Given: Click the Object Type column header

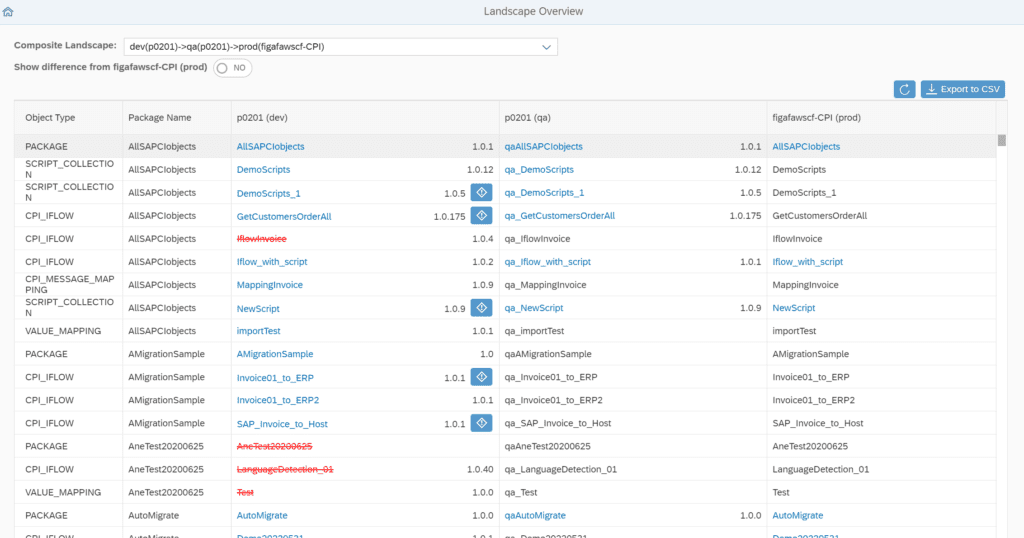Looking at the screenshot, I should tap(69, 118).
